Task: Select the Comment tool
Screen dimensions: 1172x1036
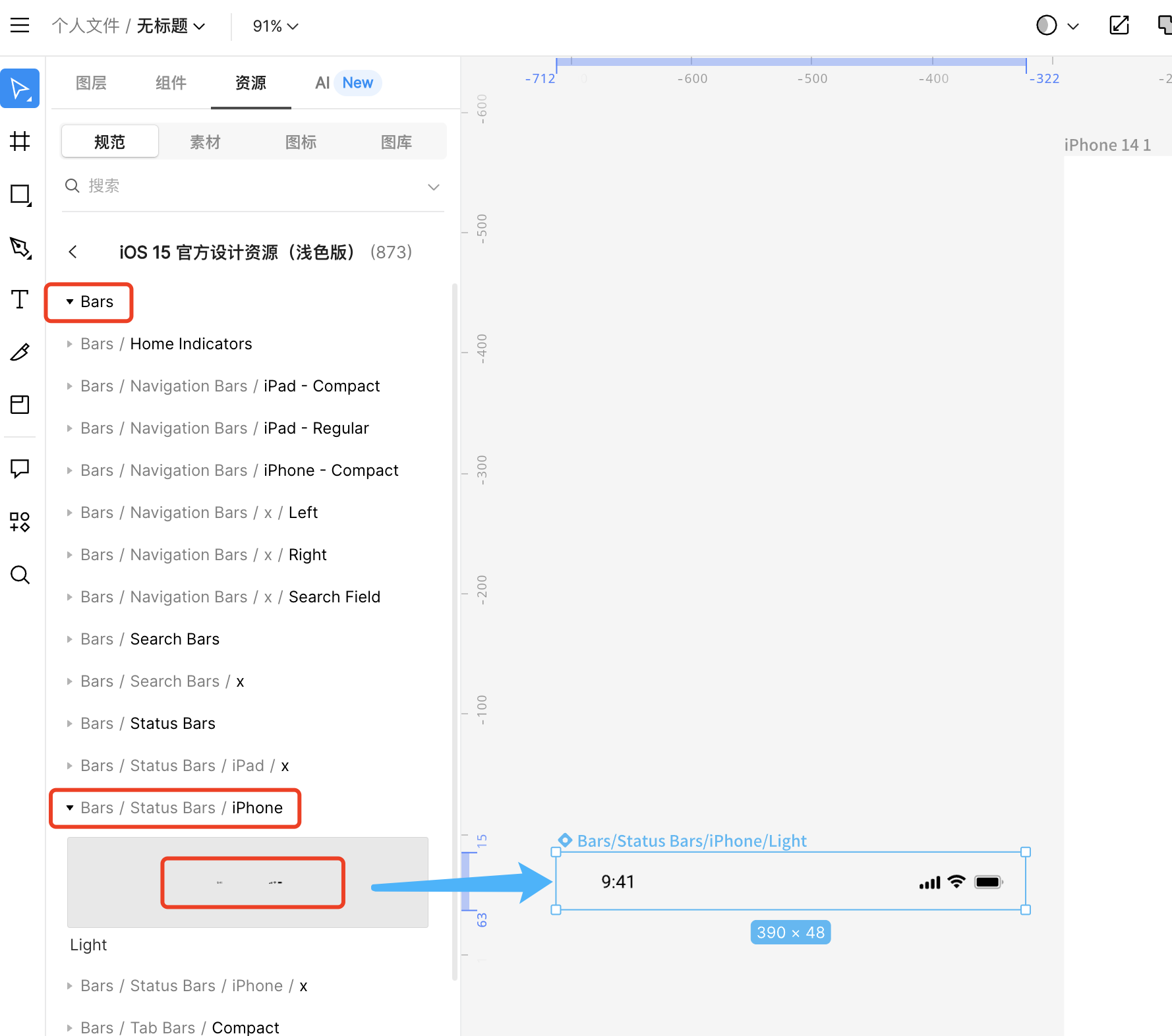Action: (20, 469)
